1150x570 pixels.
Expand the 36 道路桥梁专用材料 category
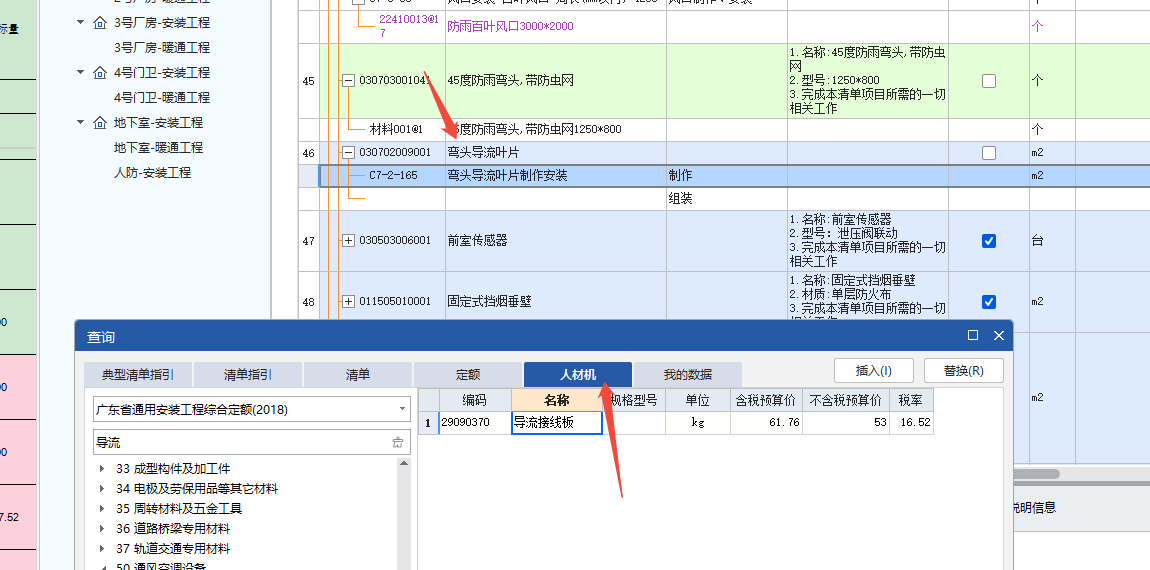click(x=102, y=528)
